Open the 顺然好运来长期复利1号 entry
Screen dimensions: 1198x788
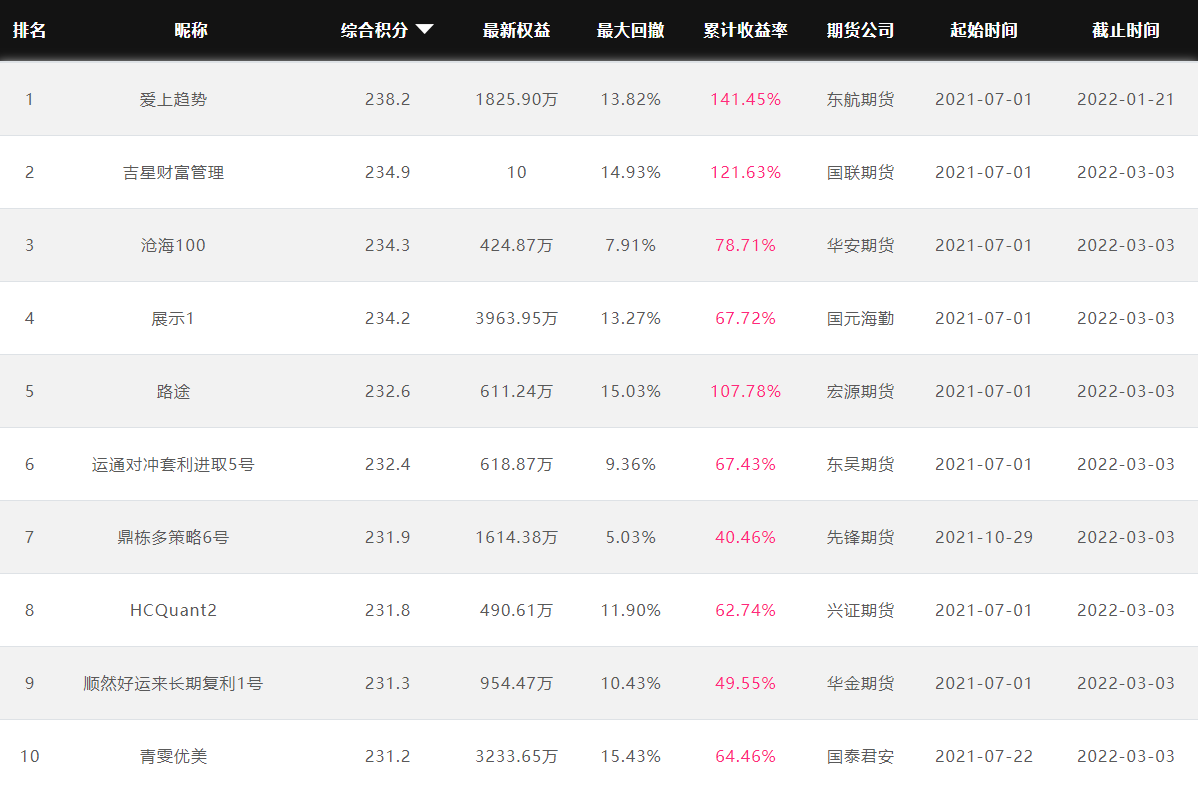click(x=173, y=683)
